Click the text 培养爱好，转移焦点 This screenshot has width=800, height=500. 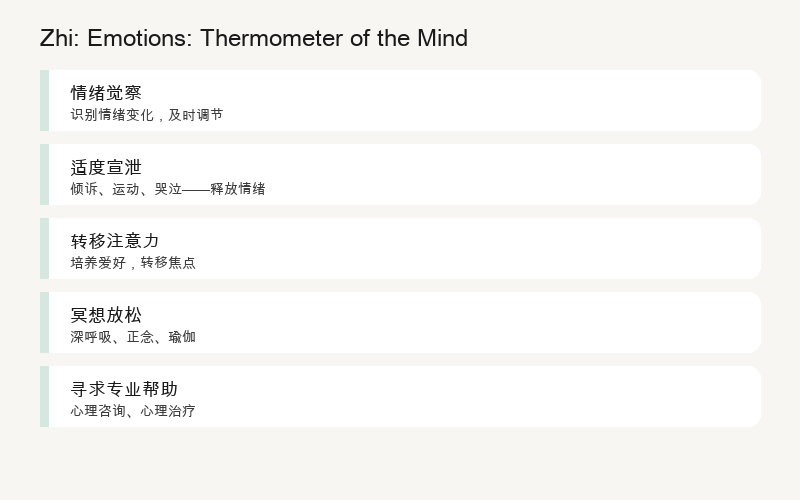133,263
